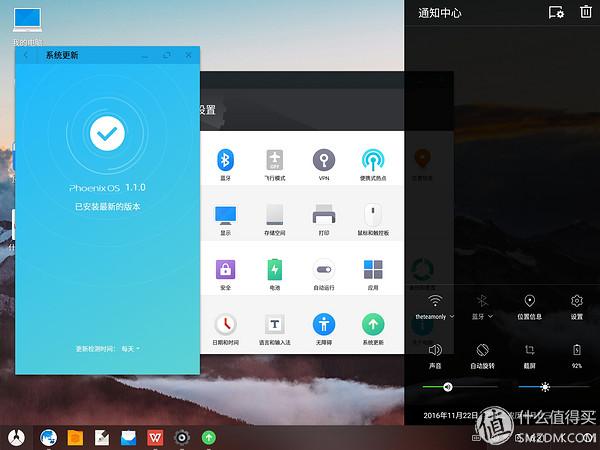
Task: Open update check frequency dropdown 每天
Action: (x=130, y=349)
